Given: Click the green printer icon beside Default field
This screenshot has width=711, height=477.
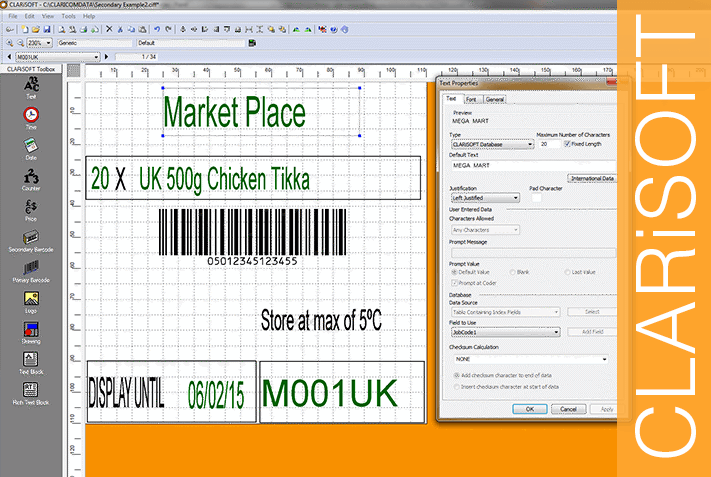Looking at the screenshot, I should click(252, 43).
